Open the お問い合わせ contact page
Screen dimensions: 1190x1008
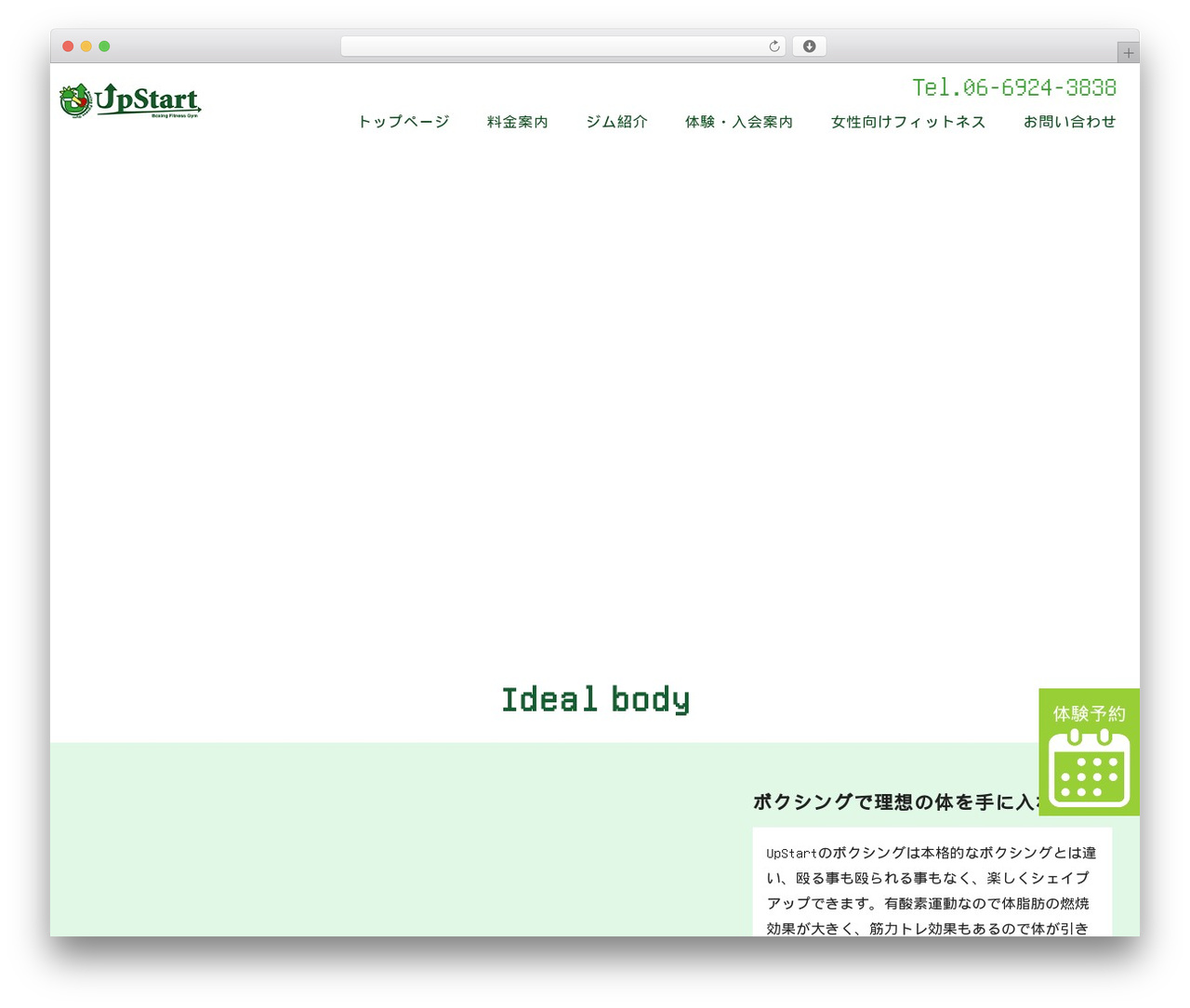(1069, 122)
